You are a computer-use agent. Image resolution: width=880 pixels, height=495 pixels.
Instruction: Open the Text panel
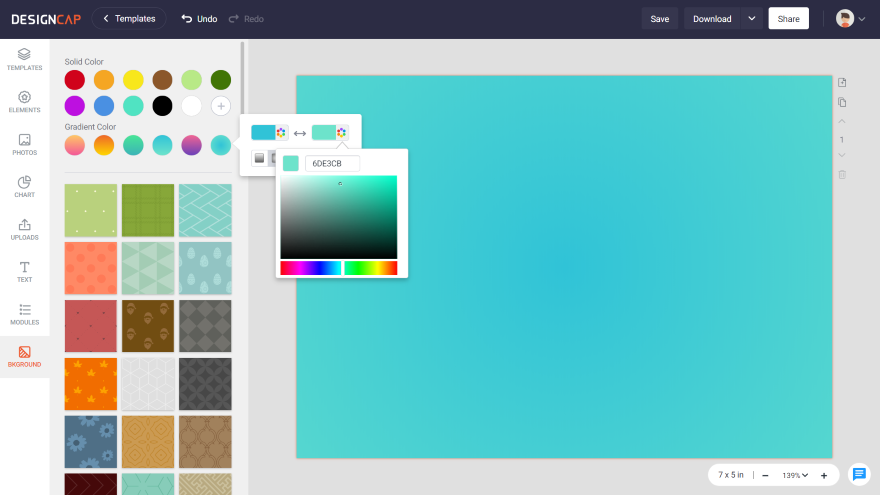(24, 272)
